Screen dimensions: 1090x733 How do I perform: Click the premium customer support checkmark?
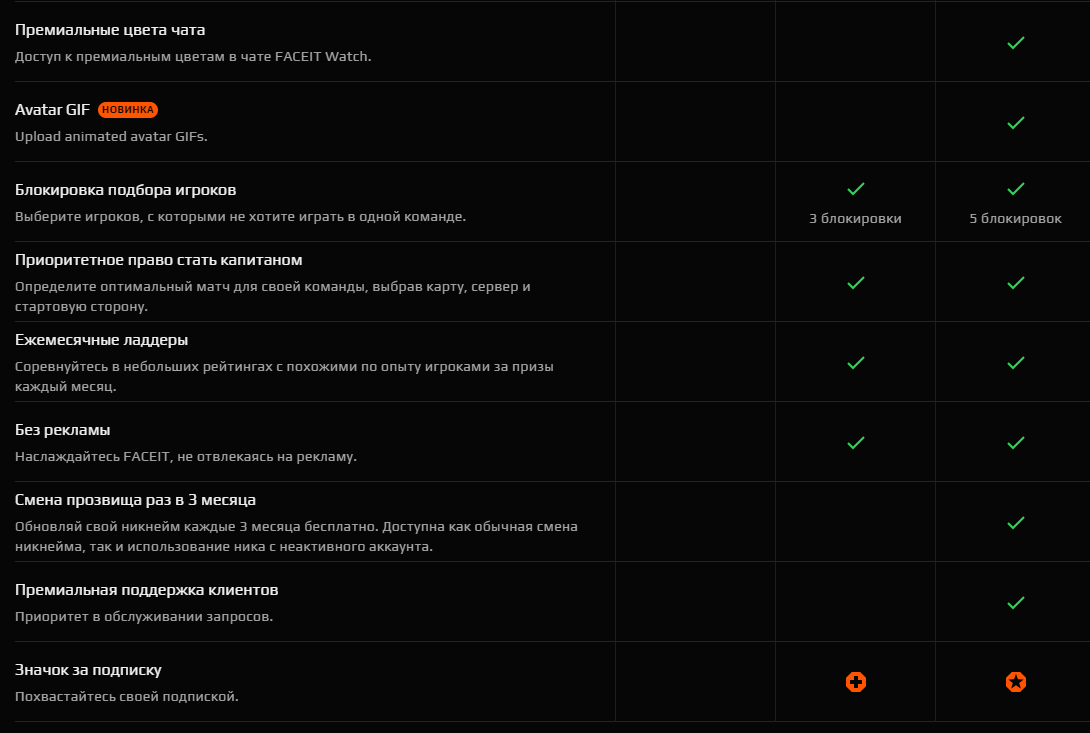point(1016,603)
